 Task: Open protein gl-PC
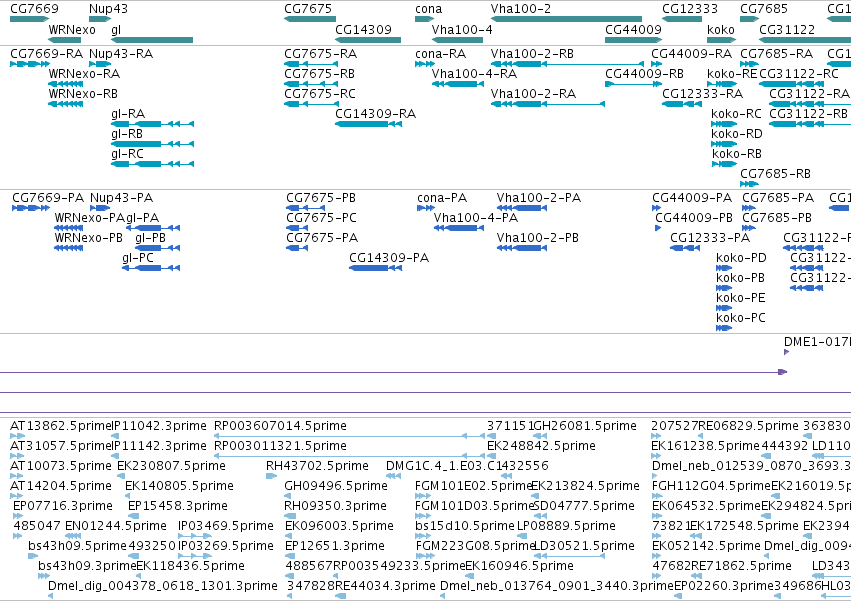pos(151,268)
